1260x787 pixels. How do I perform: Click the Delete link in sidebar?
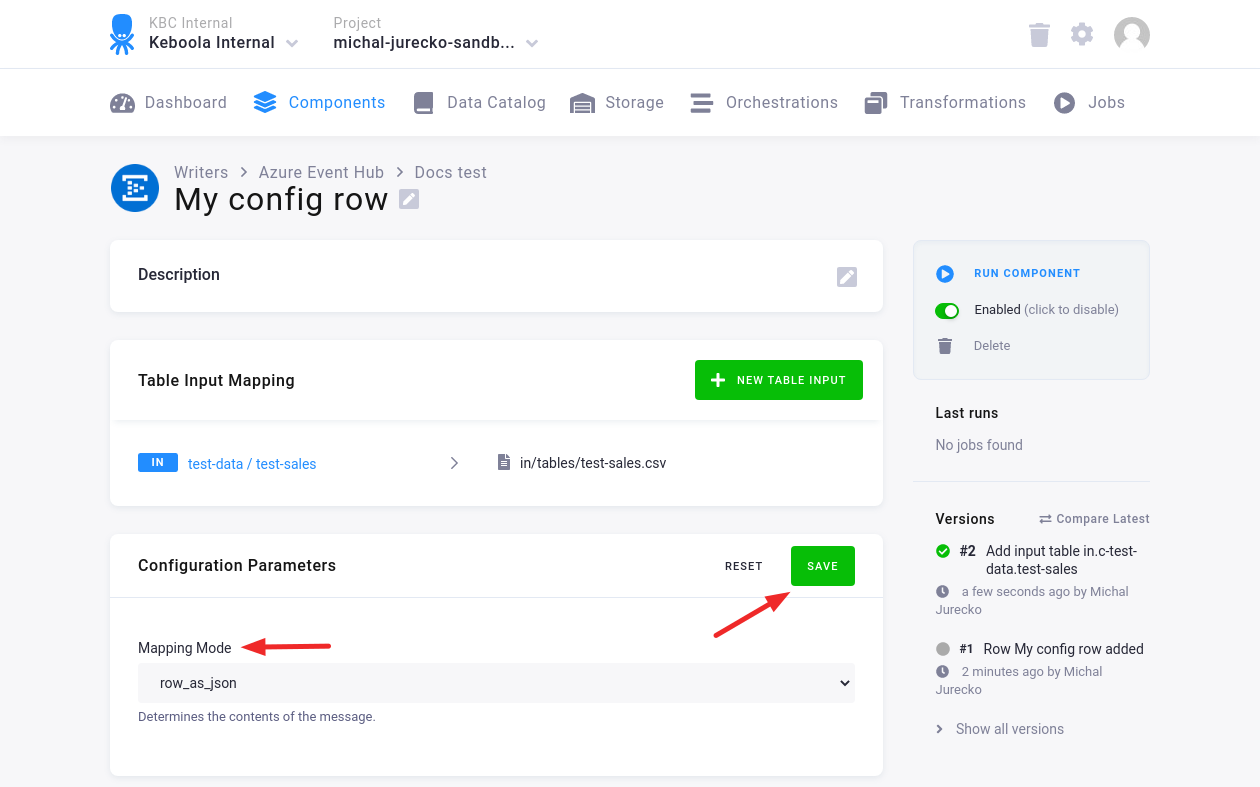pos(992,346)
